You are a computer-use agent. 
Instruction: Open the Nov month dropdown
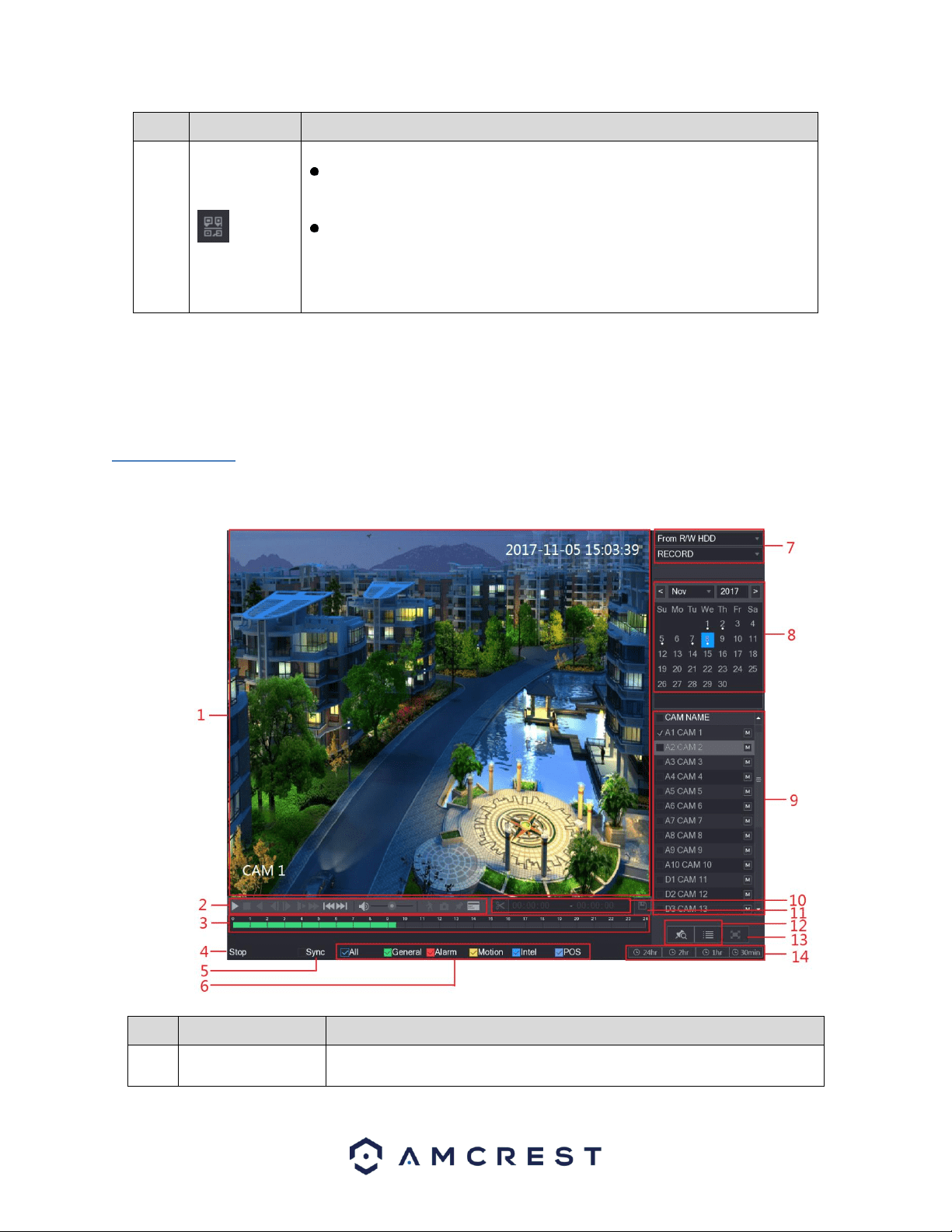click(x=691, y=592)
